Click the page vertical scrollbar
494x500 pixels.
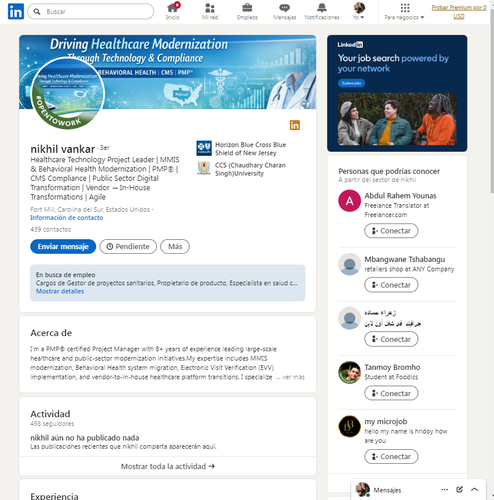492,100
